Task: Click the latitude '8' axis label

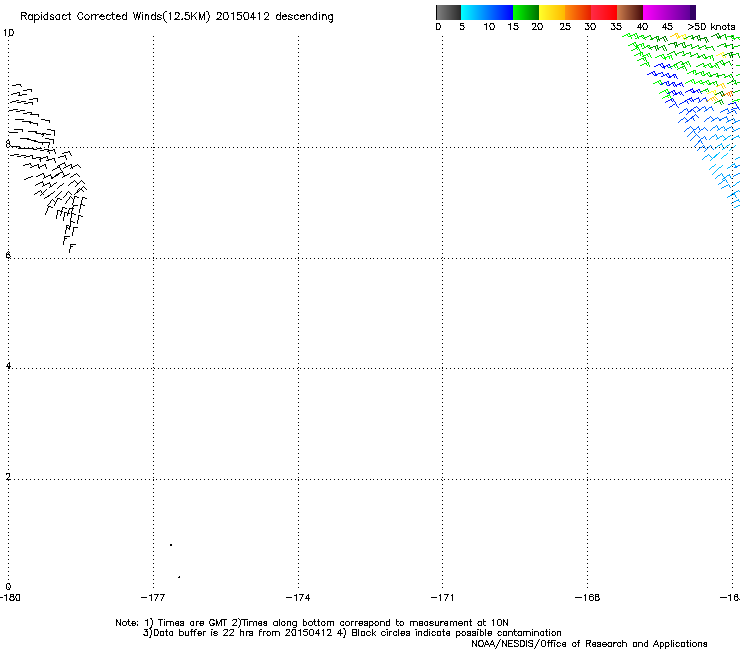Action: click(x=8, y=144)
